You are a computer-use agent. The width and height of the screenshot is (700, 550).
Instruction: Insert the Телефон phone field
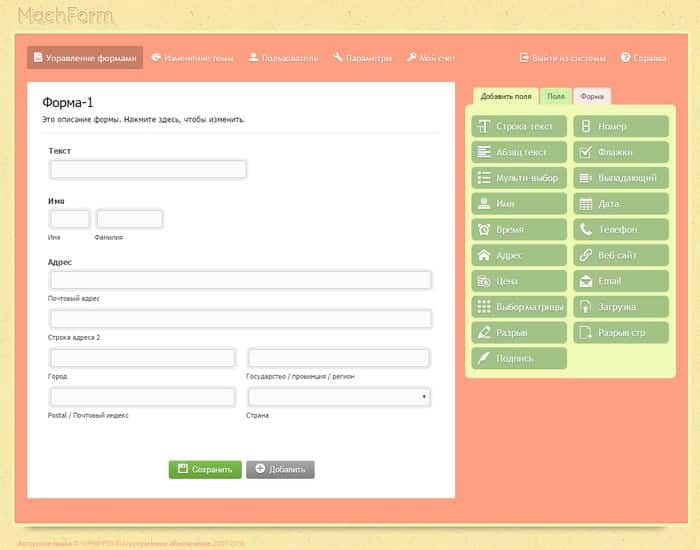coord(621,229)
